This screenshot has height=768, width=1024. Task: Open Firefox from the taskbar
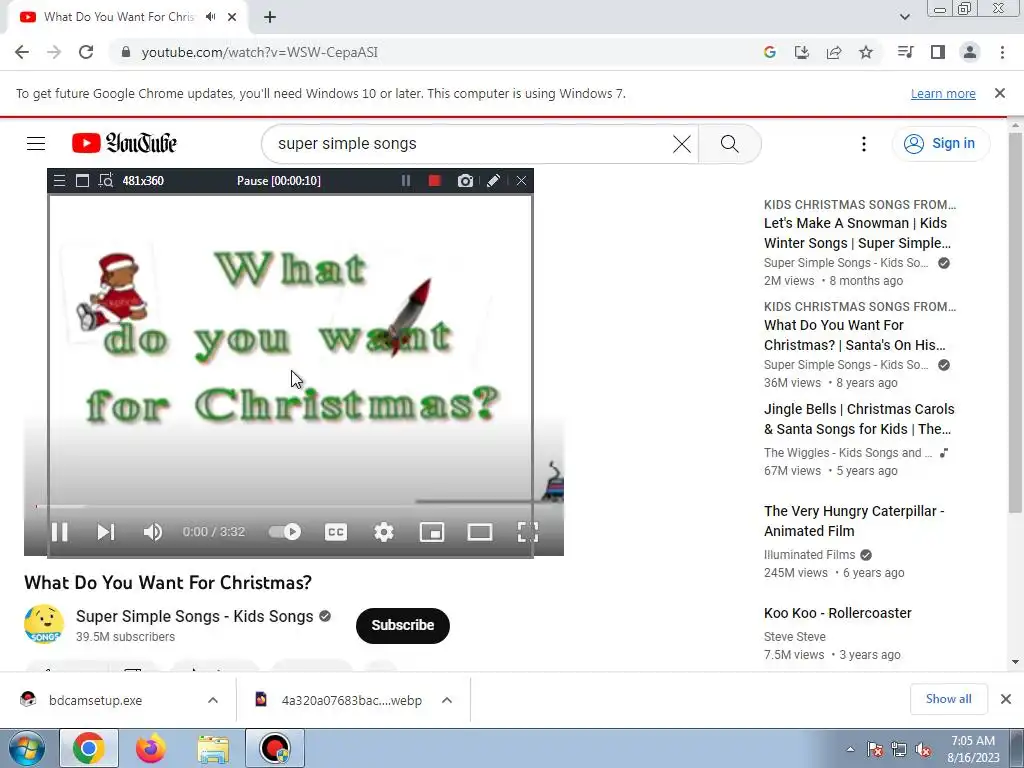151,748
